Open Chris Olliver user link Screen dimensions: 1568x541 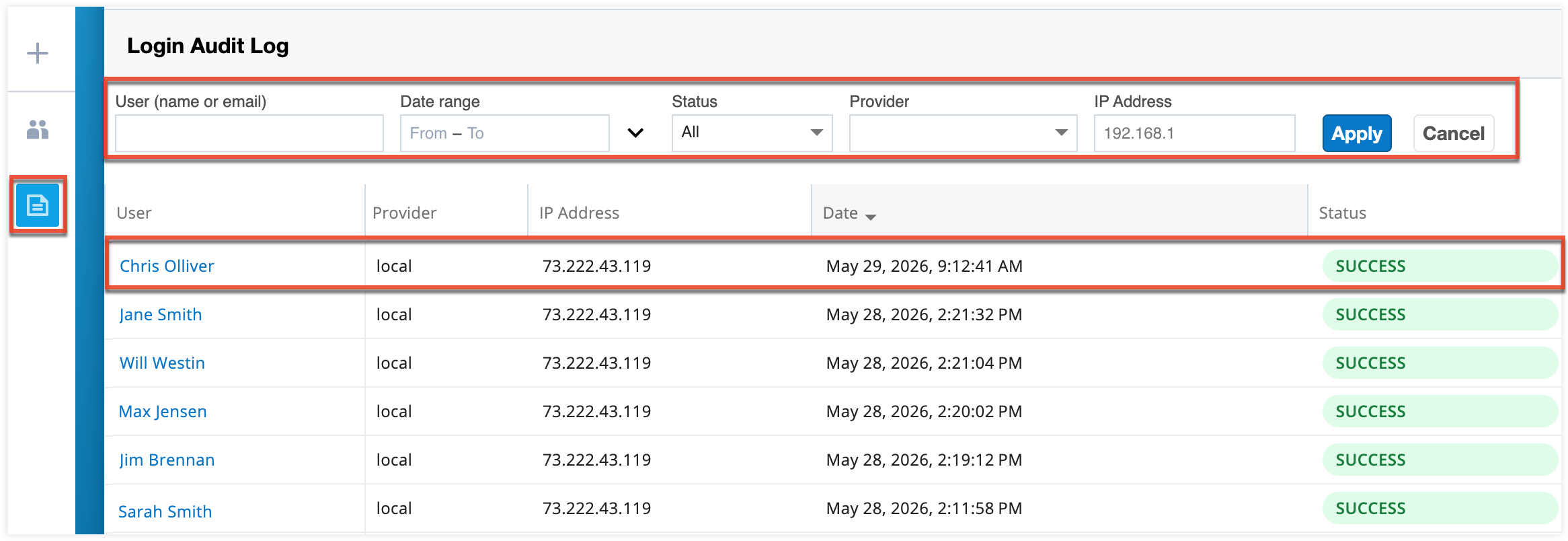click(167, 266)
